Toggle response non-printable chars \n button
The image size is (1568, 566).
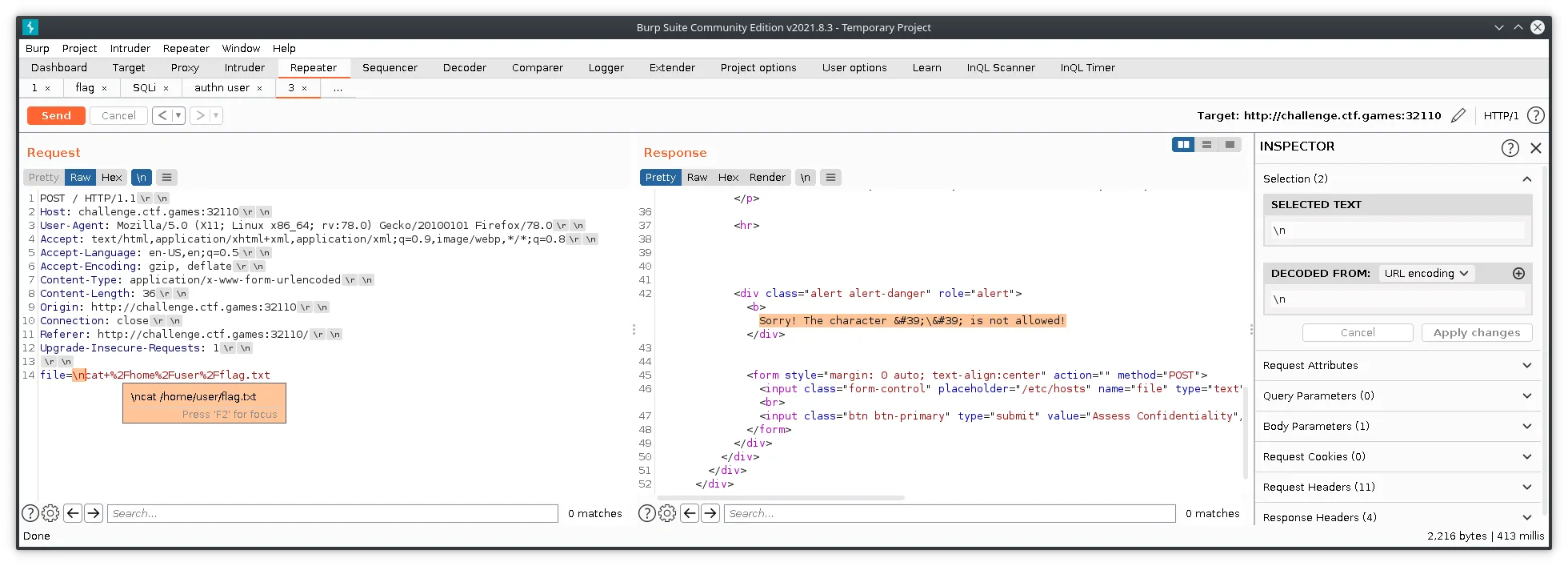click(806, 177)
